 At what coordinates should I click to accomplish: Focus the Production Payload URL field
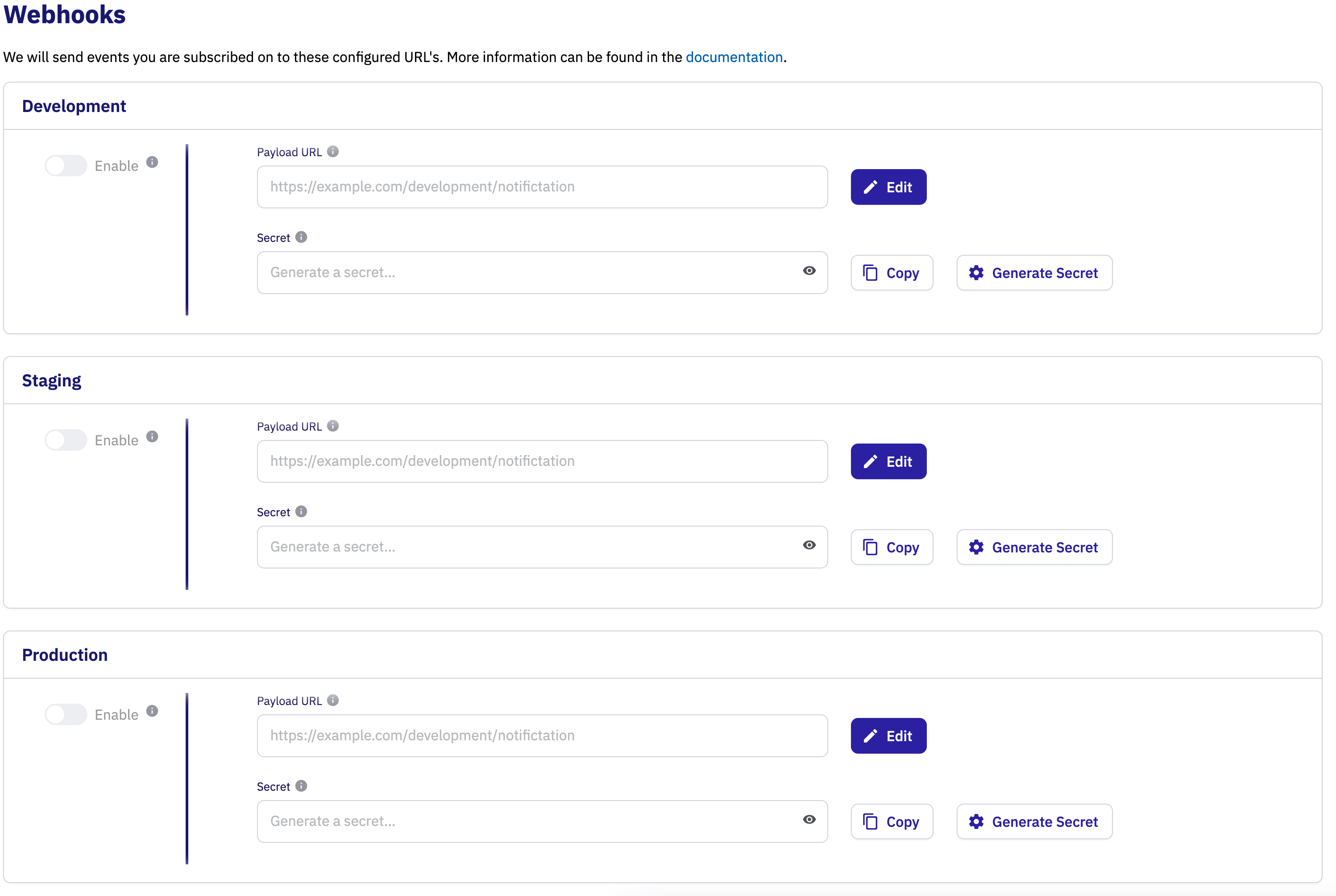[542, 735]
